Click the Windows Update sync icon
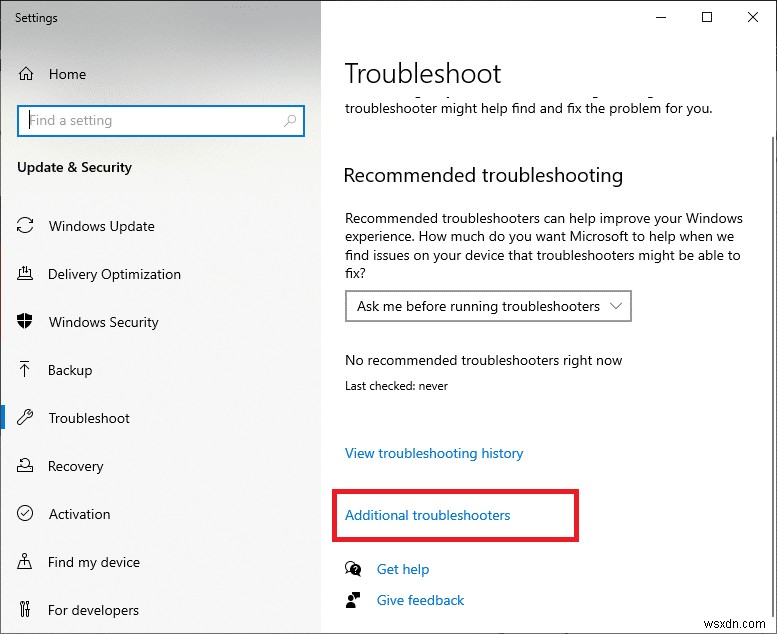This screenshot has height=634, width=777. 26,226
